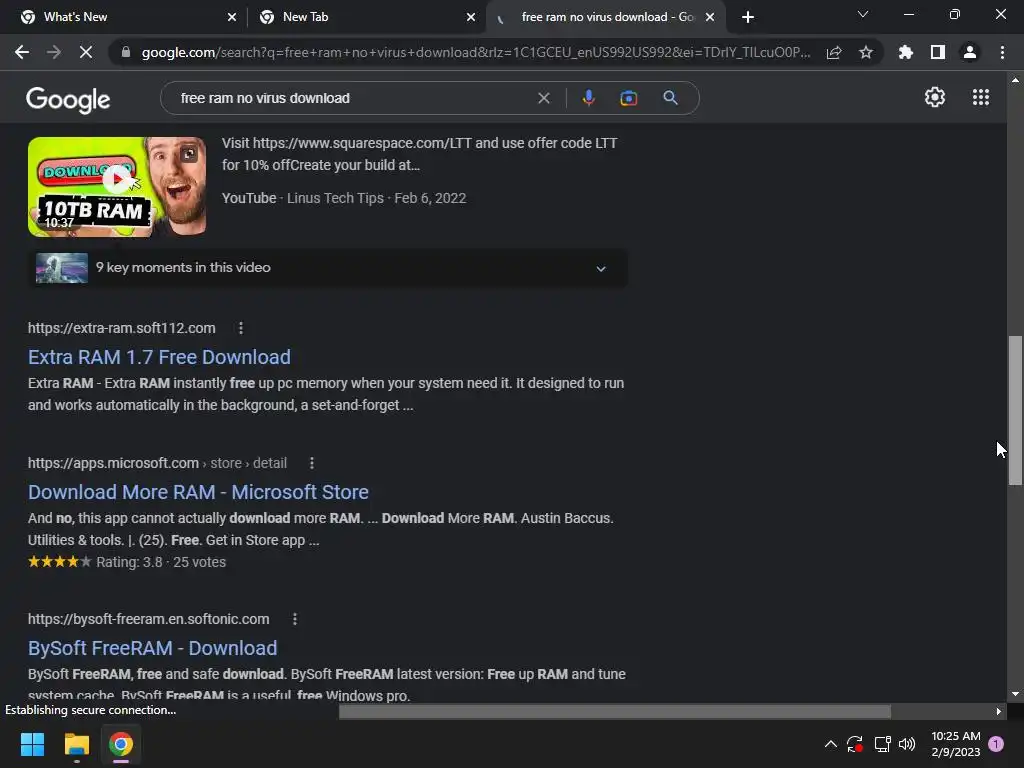Switch to the New Tab tab
The image size is (1024, 768).
coord(366,17)
